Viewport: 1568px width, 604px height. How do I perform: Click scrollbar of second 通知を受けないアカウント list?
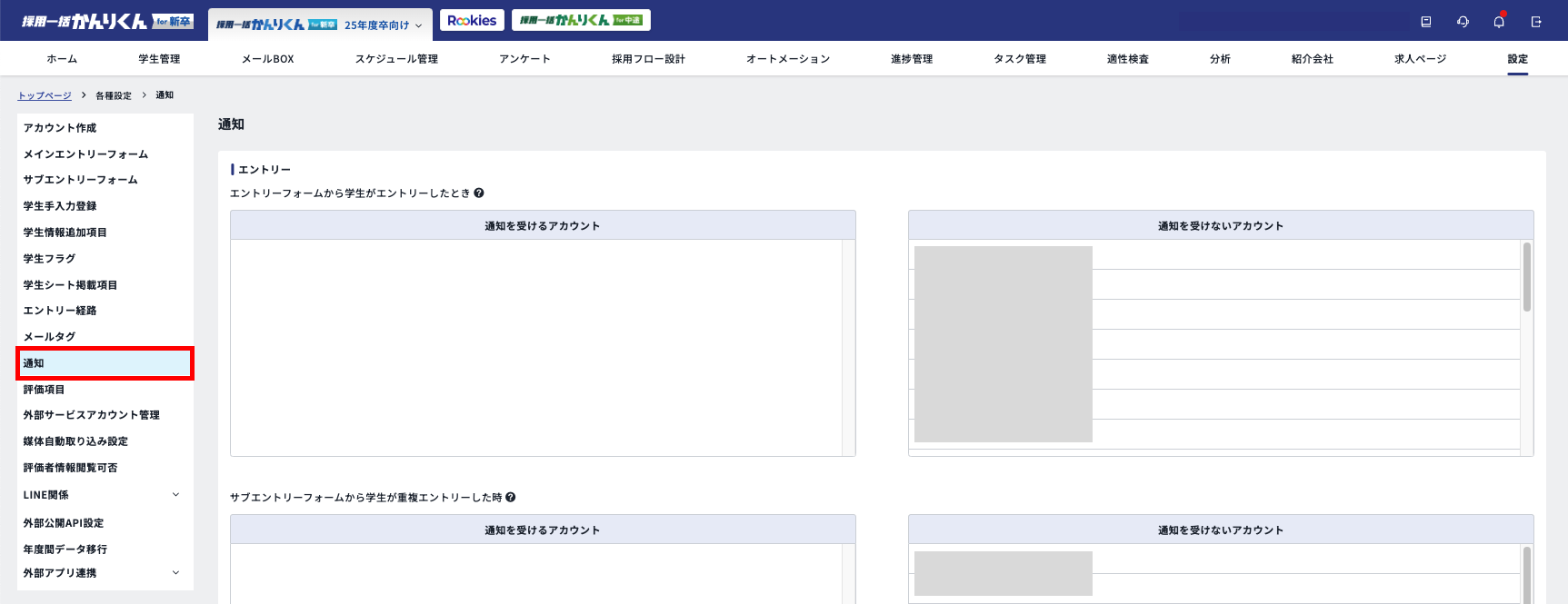[1527, 574]
